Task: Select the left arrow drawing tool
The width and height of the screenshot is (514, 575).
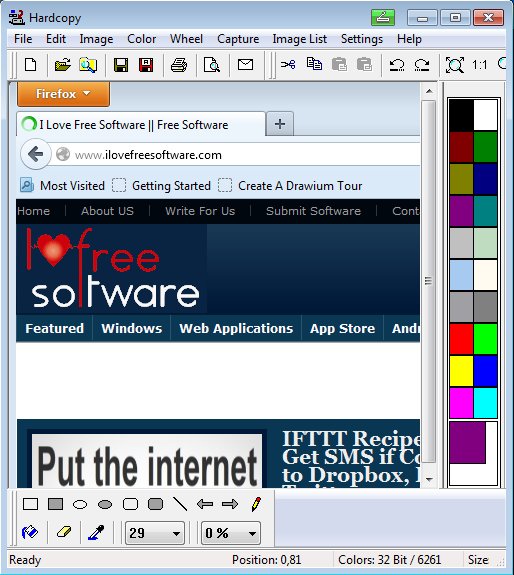Action: coord(205,504)
